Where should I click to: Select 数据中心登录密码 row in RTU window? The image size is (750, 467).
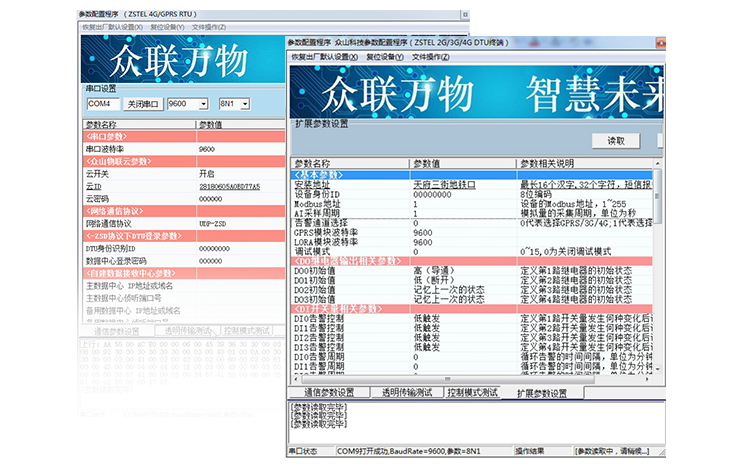[x=184, y=261]
